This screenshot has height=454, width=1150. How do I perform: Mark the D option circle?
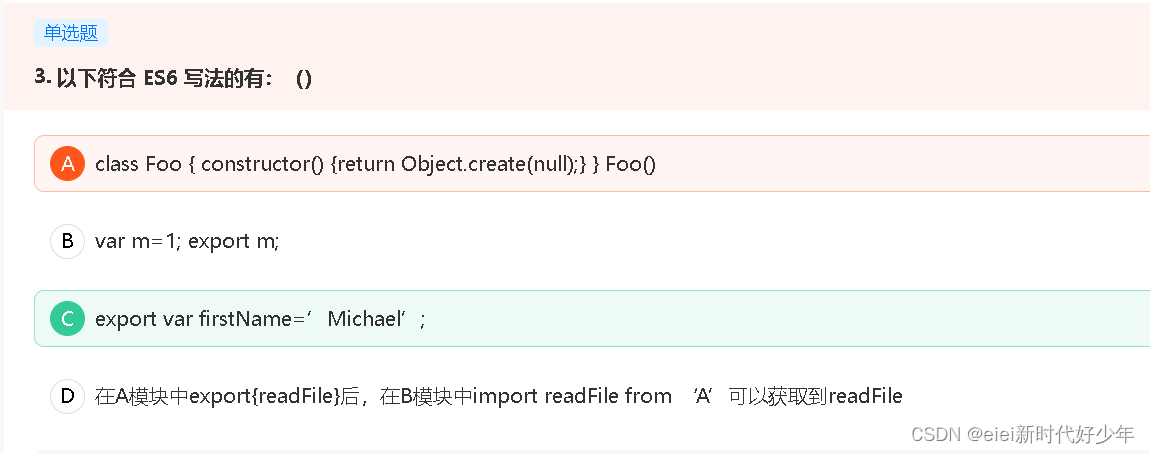67,397
